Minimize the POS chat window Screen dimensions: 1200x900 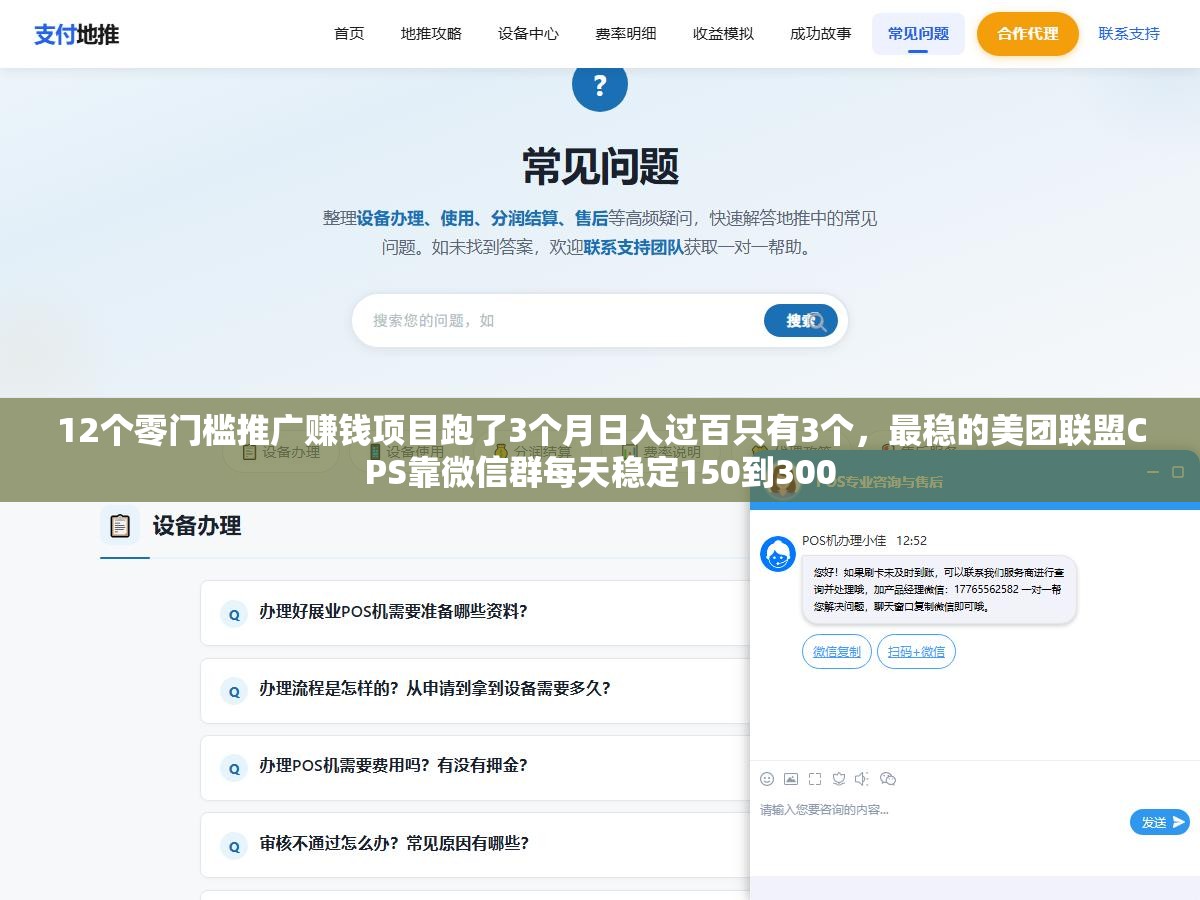point(1153,472)
